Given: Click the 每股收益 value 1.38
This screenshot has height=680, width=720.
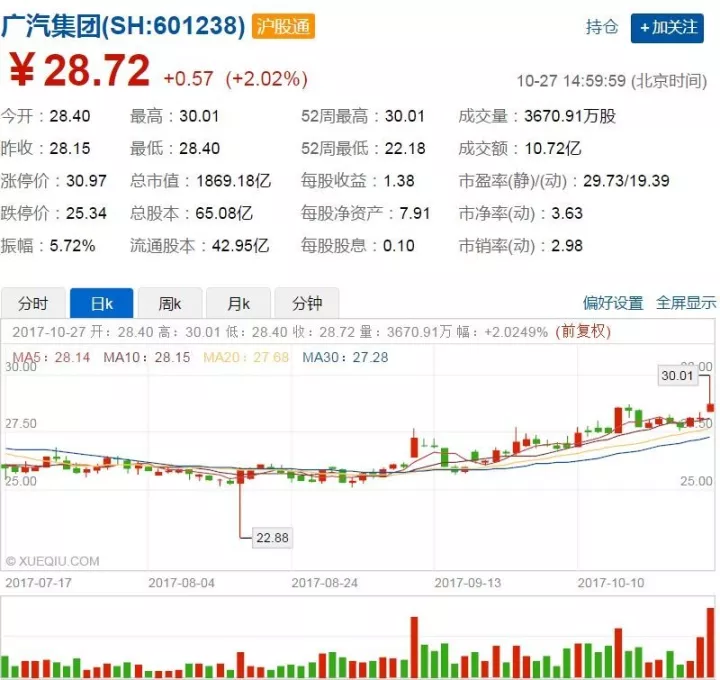Looking at the screenshot, I should [399, 181].
